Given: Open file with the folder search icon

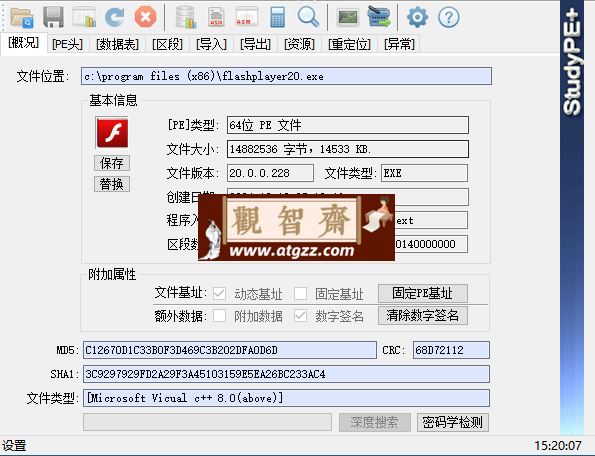Looking at the screenshot, I should 22,17.
